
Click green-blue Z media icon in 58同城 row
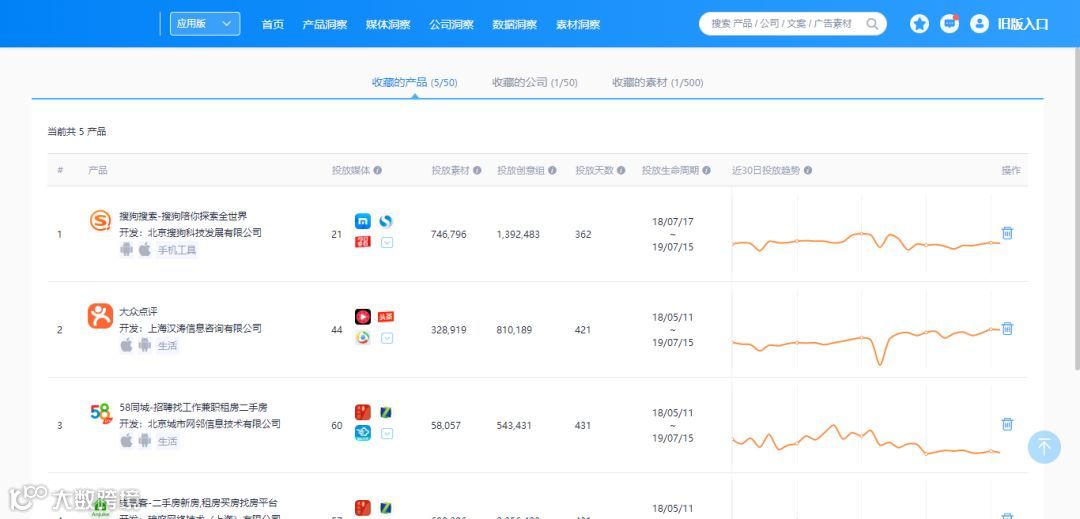[x=386, y=412]
